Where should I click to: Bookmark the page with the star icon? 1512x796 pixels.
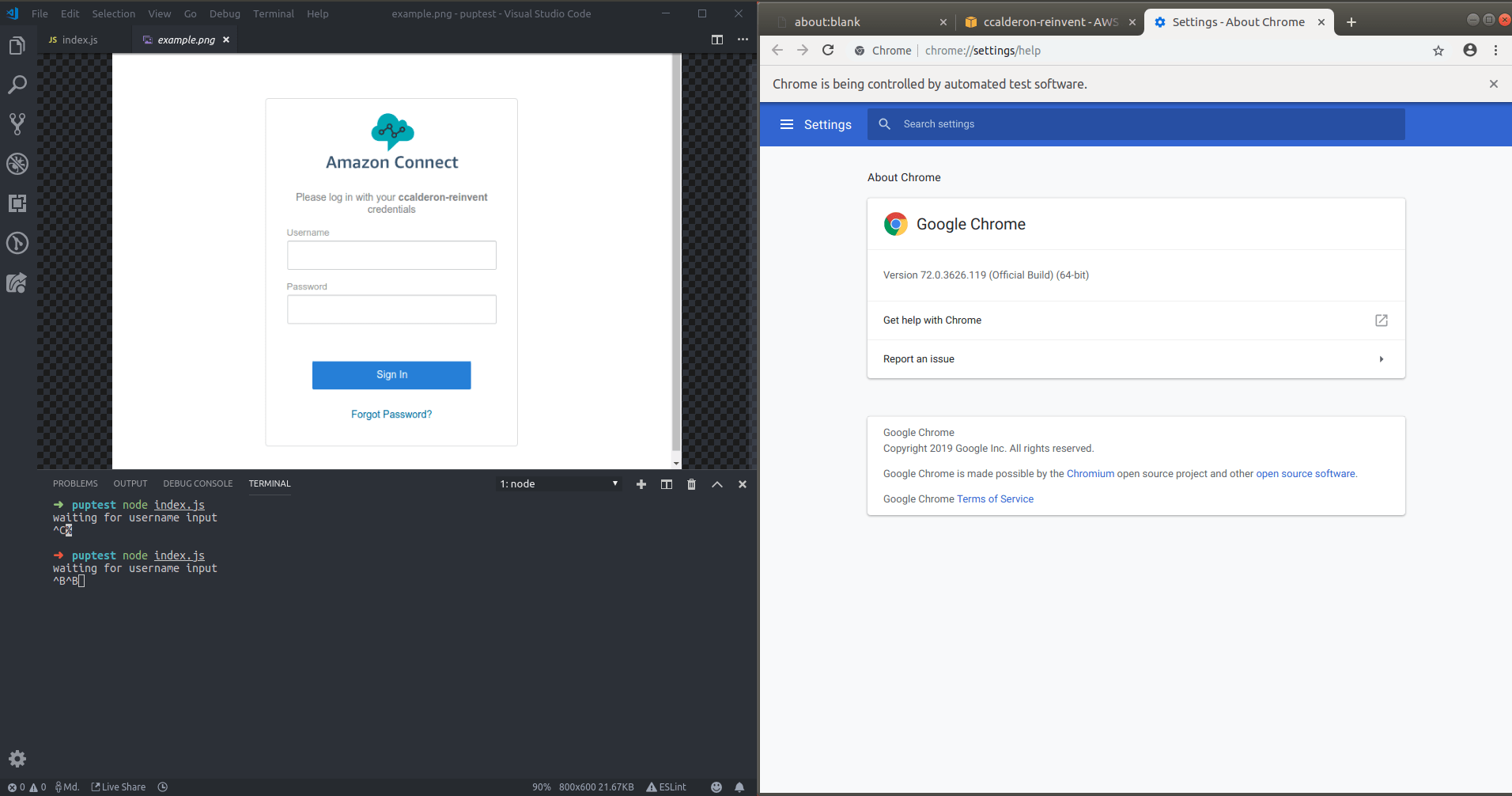(1438, 50)
